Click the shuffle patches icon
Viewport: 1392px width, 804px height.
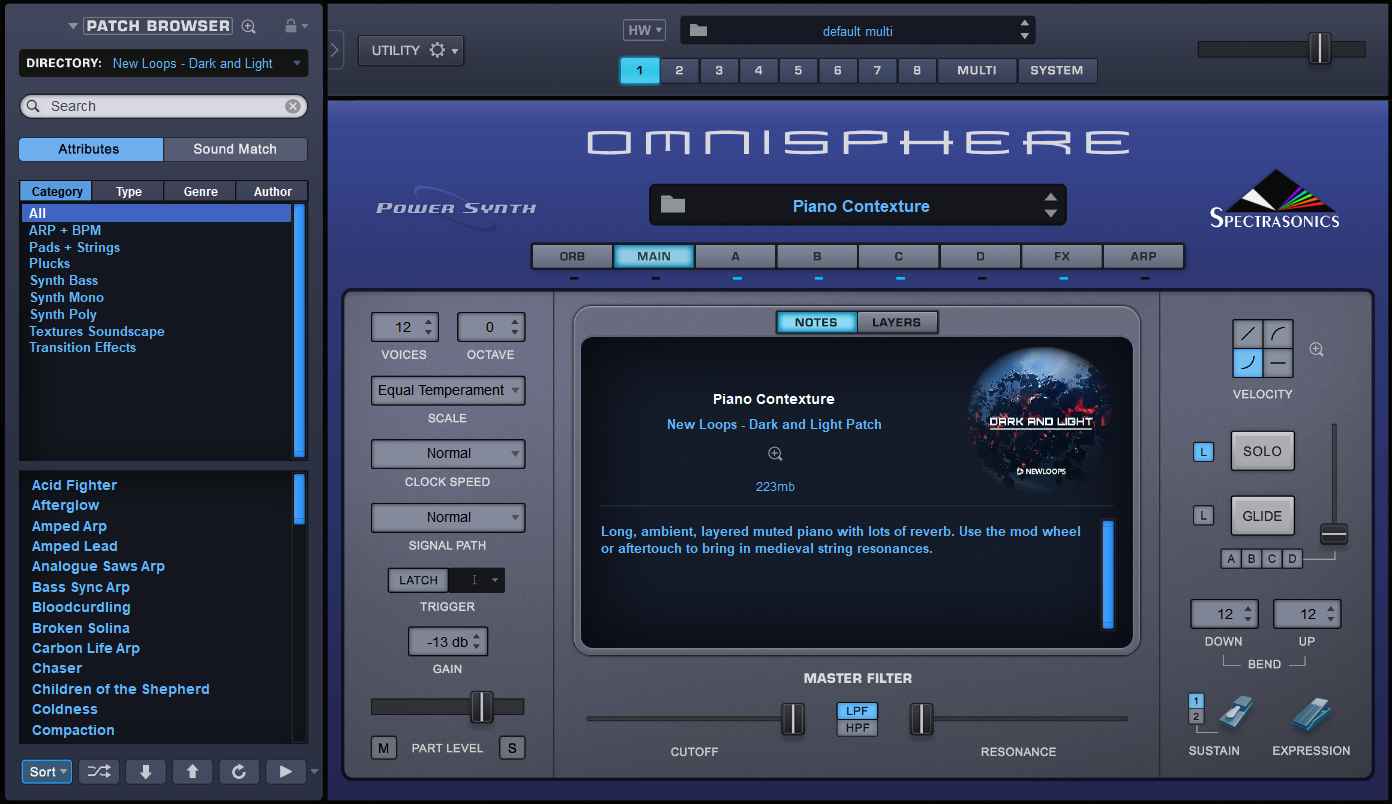[x=99, y=771]
